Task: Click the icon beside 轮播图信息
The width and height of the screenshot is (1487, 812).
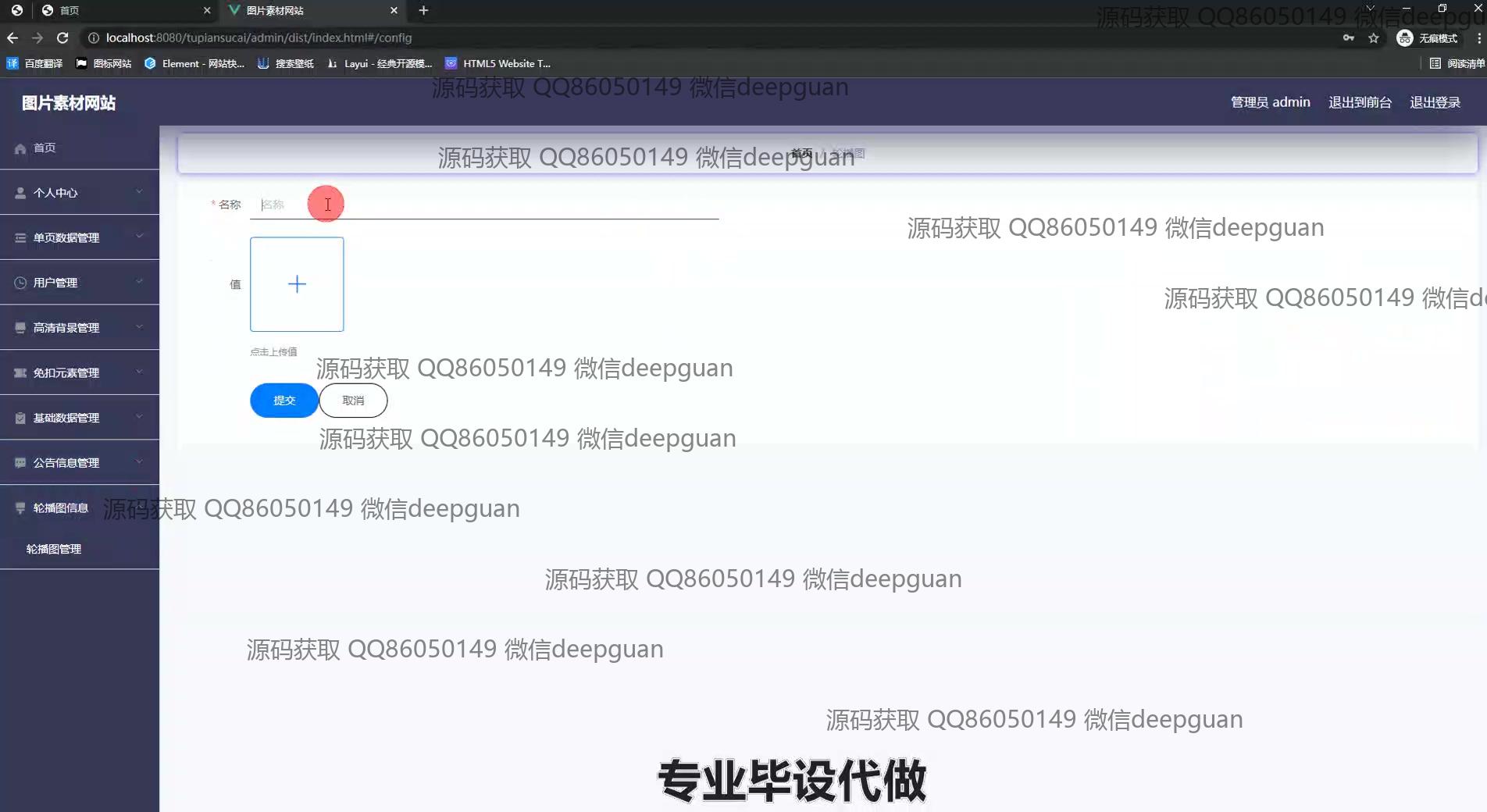Action: [x=20, y=508]
